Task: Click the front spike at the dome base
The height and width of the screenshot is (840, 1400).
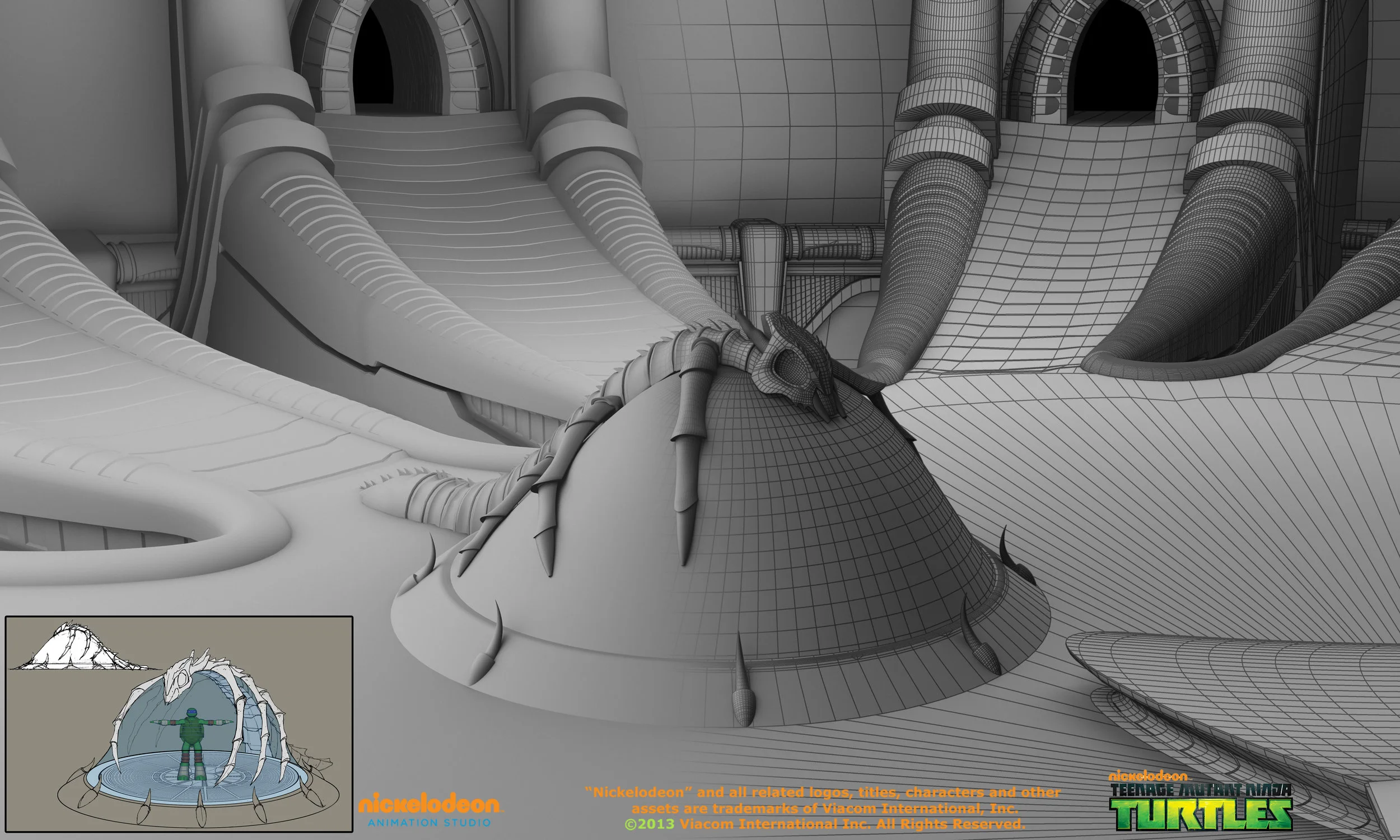Action: pos(743,695)
